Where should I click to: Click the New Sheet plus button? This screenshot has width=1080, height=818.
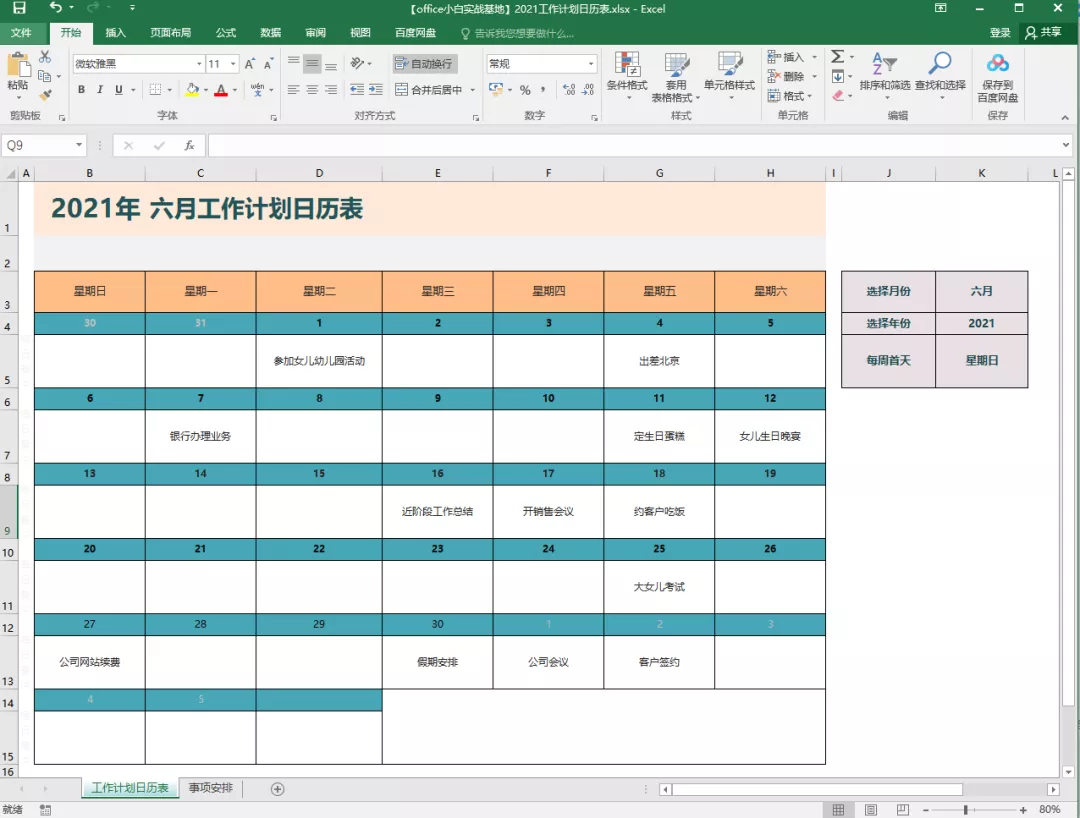click(275, 788)
